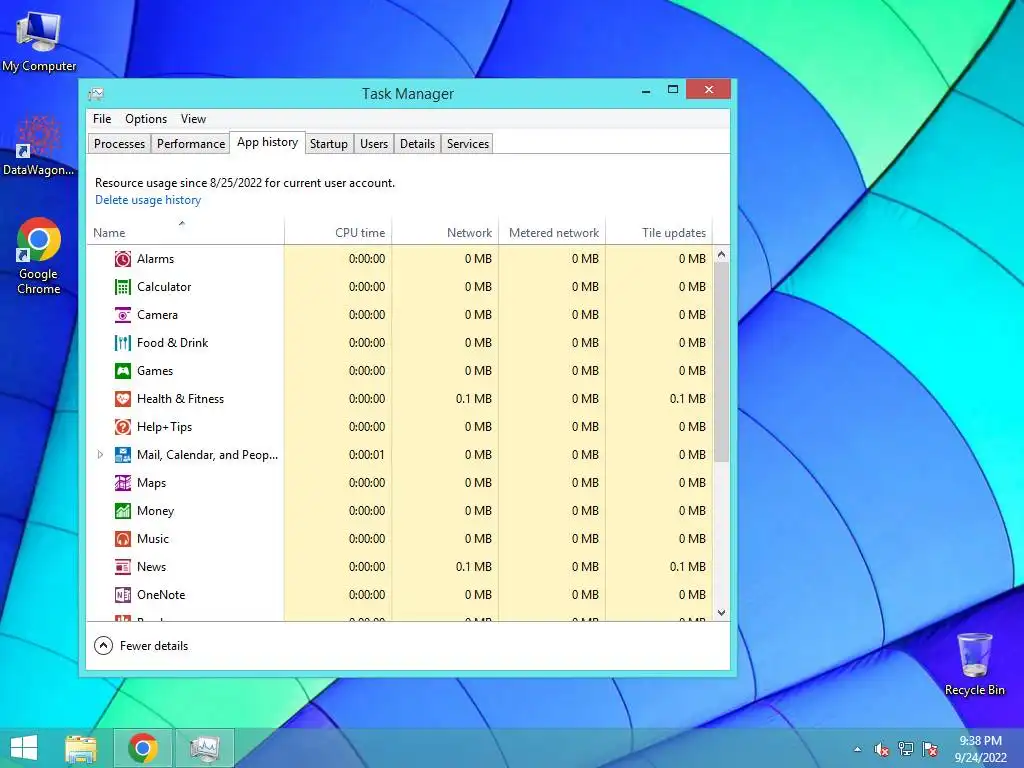Select the Food & Drink row name

tap(172, 343)
